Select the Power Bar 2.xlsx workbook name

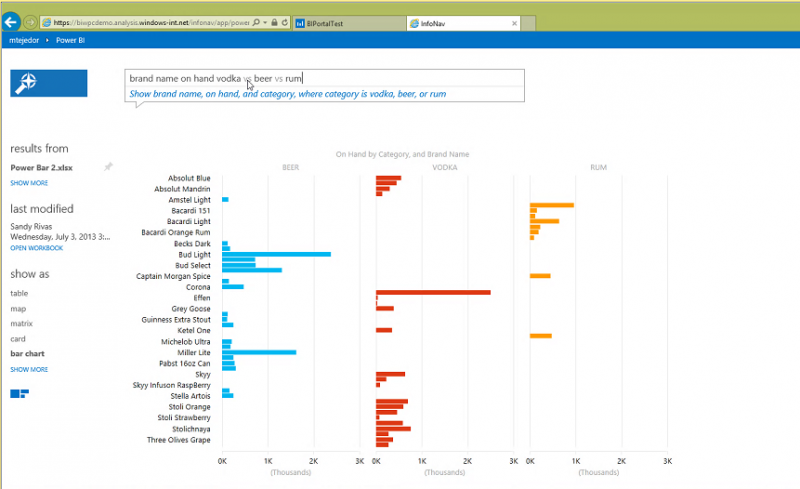(x=41, y=167)
